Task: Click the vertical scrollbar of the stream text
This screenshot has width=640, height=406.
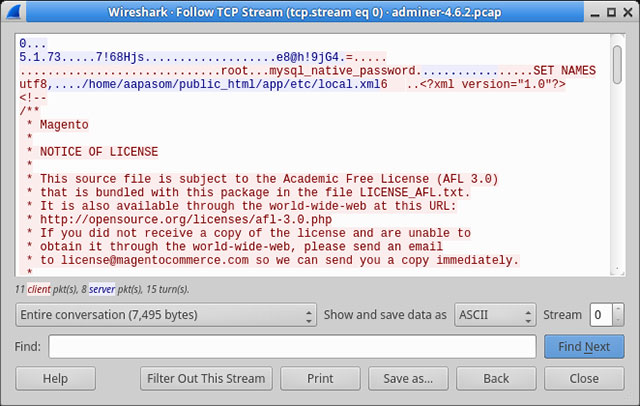Action: click(618, 150)
